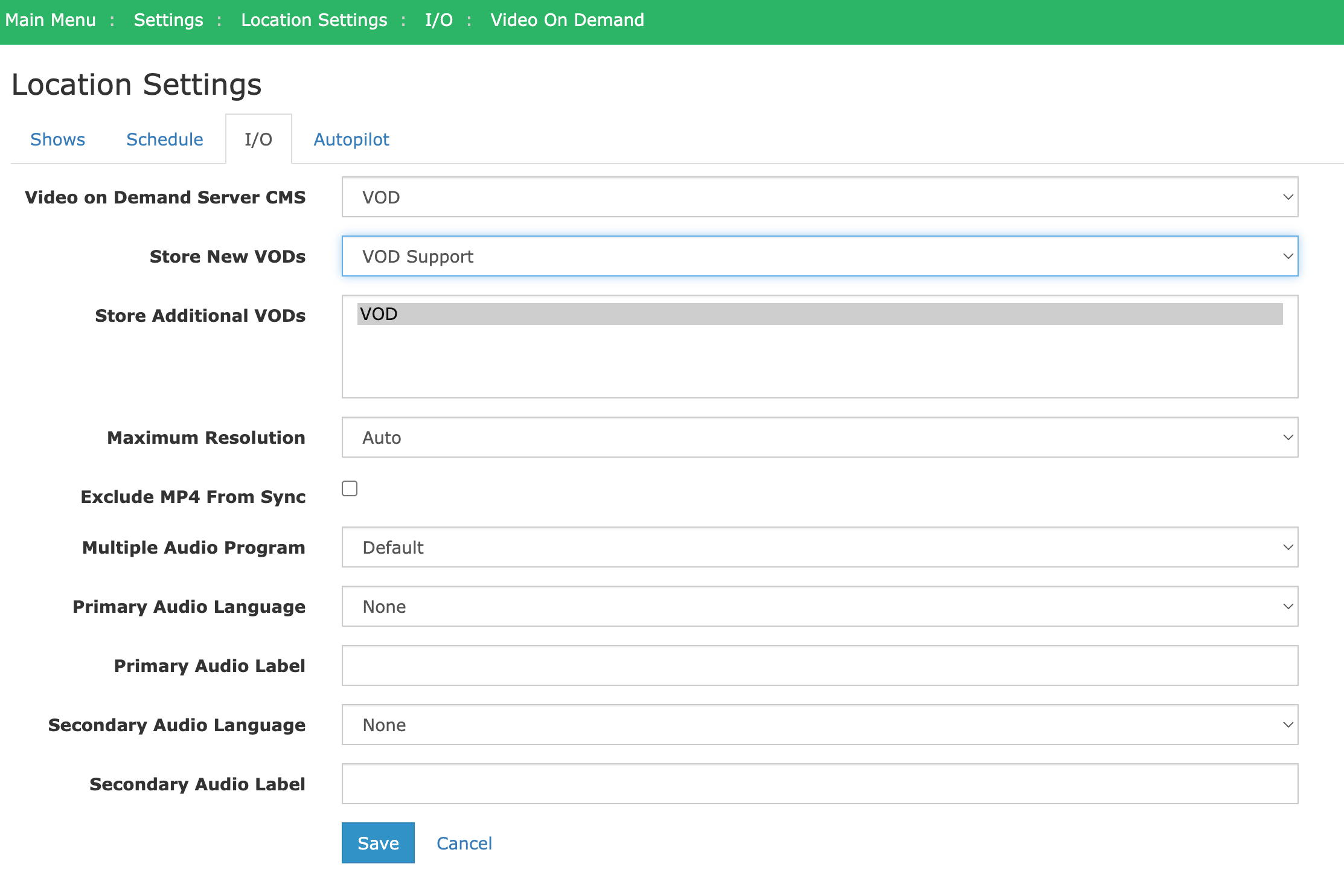Open Settings breadcrumb link
The image size is (1344, 896).
[168, 20]
